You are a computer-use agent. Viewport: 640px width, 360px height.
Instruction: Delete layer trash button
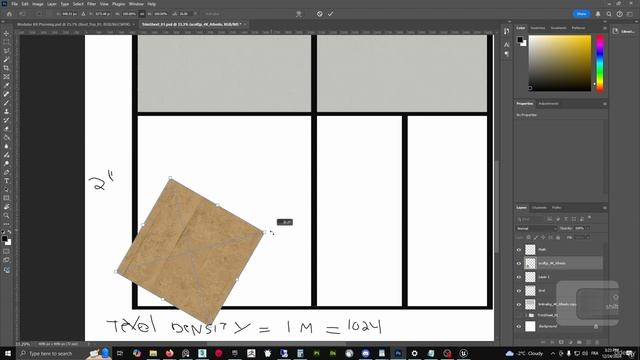[597, 342]
